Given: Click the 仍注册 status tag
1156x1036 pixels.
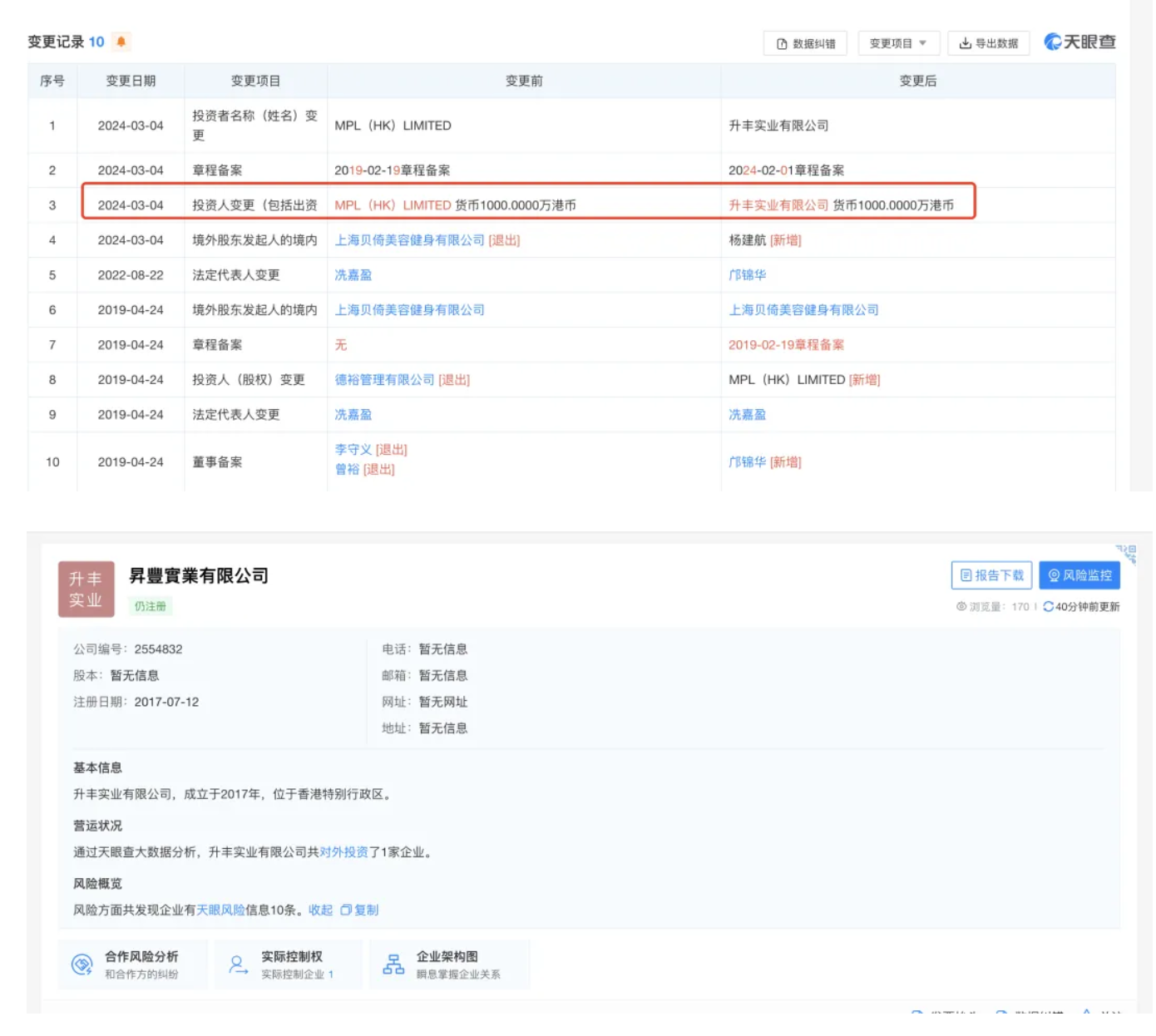Looking at the screenshot, I should pyautogui.click(x=151, y=606).
